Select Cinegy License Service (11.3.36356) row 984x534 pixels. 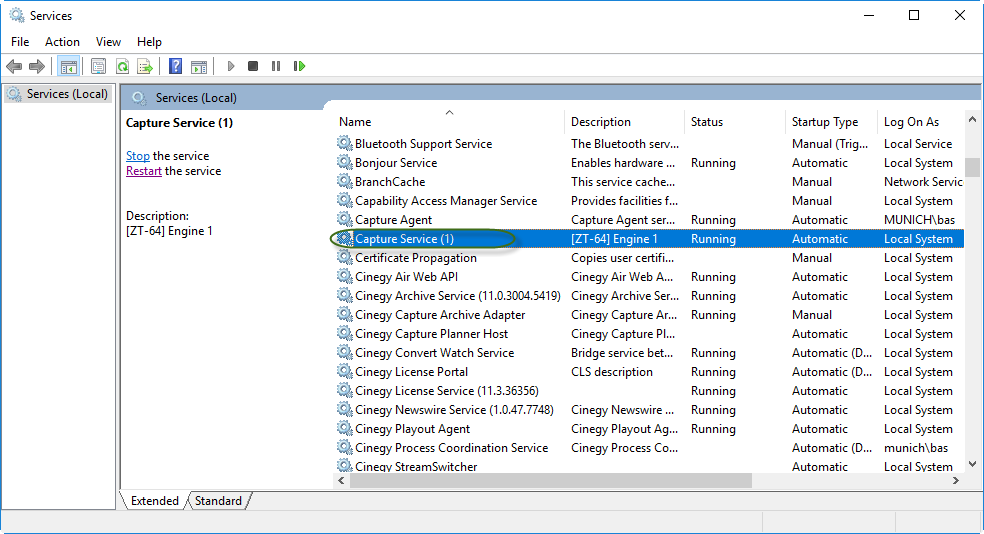[649, 390]
